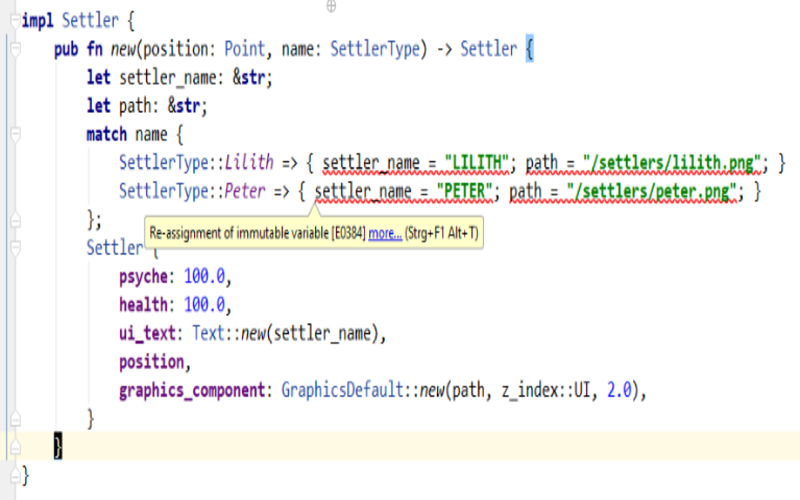Image resolution: width=800 pixels, height=500 pixels.
Task: Click the '2.0' numeric argument
Action: pyautogui.click(x=619, y=390)
